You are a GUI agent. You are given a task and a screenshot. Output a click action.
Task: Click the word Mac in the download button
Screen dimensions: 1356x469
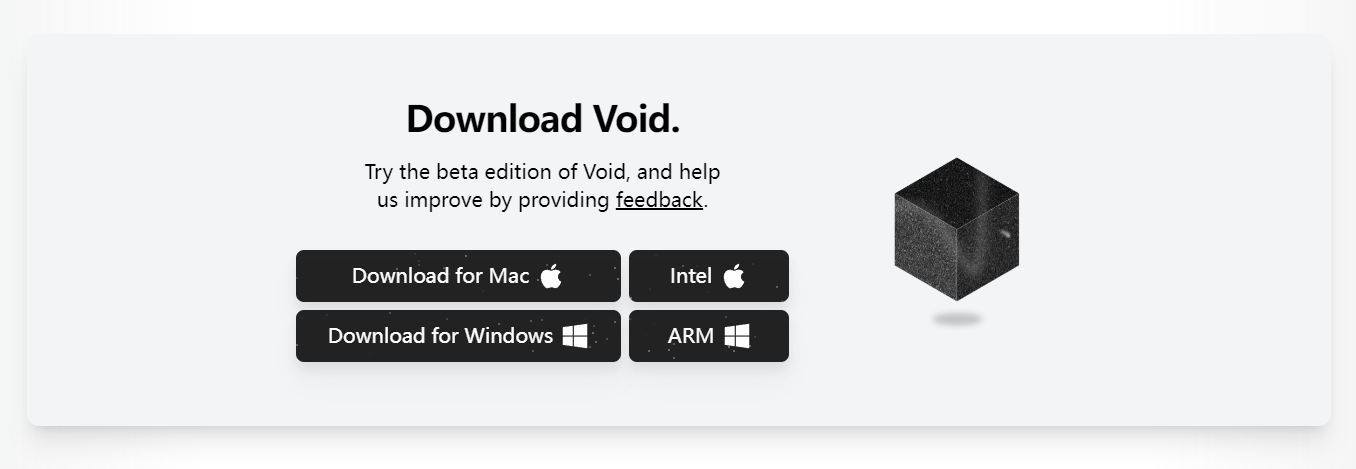pyautogui.click(x=509, y=276)
